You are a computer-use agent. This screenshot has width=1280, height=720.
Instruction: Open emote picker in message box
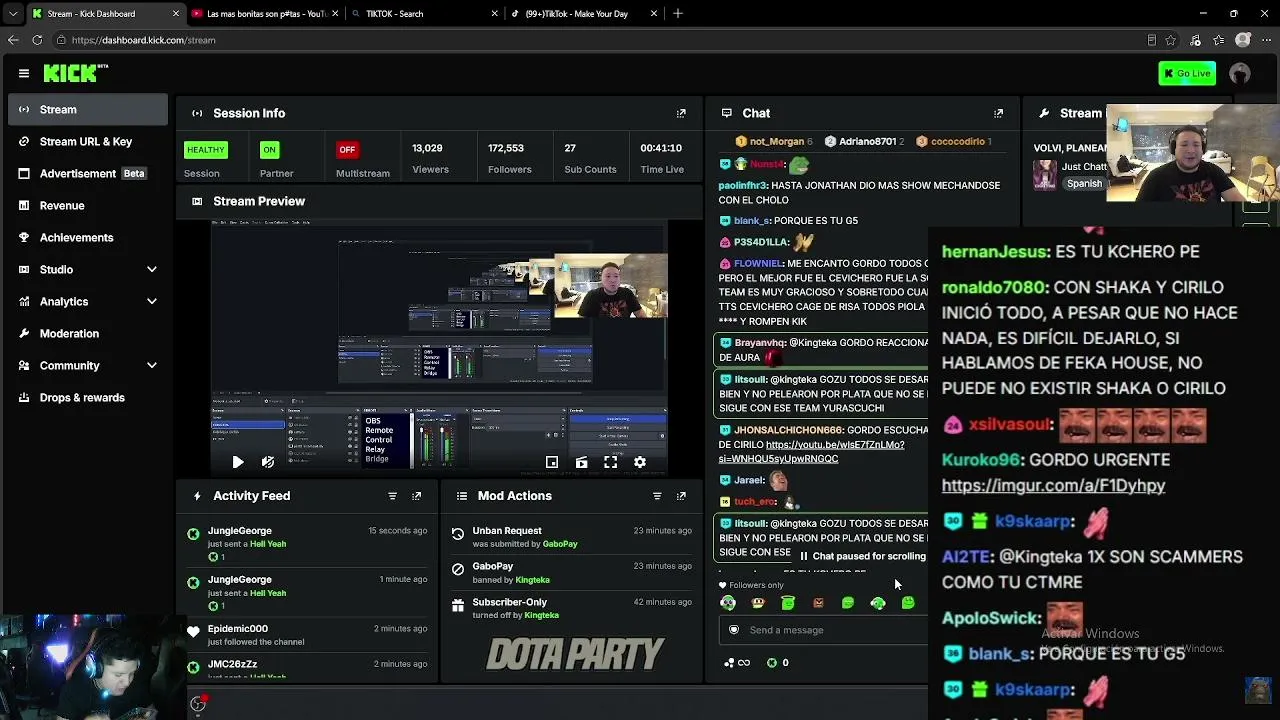[x=734, y=630]
